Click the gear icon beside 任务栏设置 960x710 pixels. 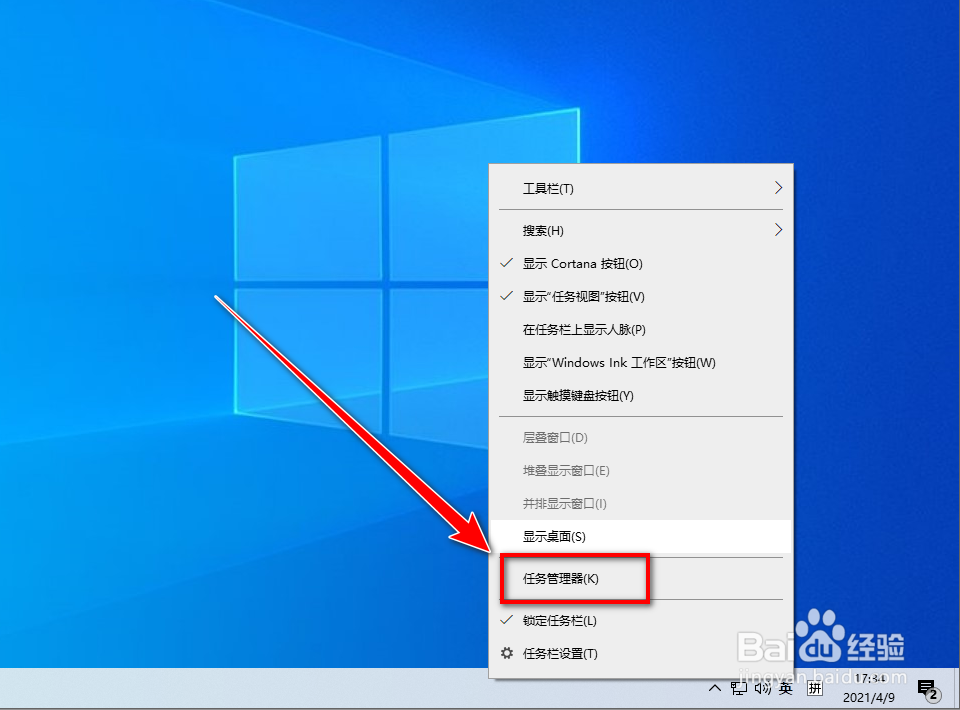tap(508, 651)
